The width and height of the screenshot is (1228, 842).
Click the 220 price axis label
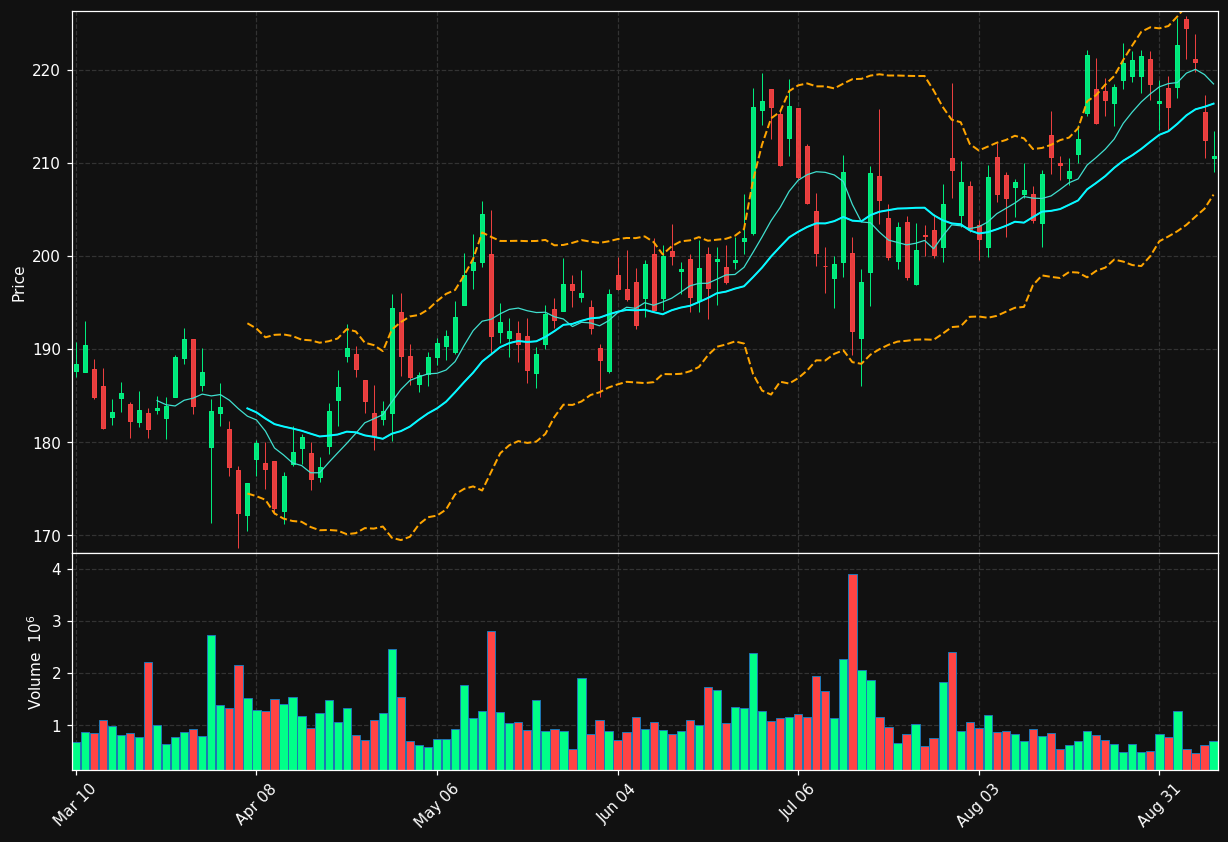47,70
